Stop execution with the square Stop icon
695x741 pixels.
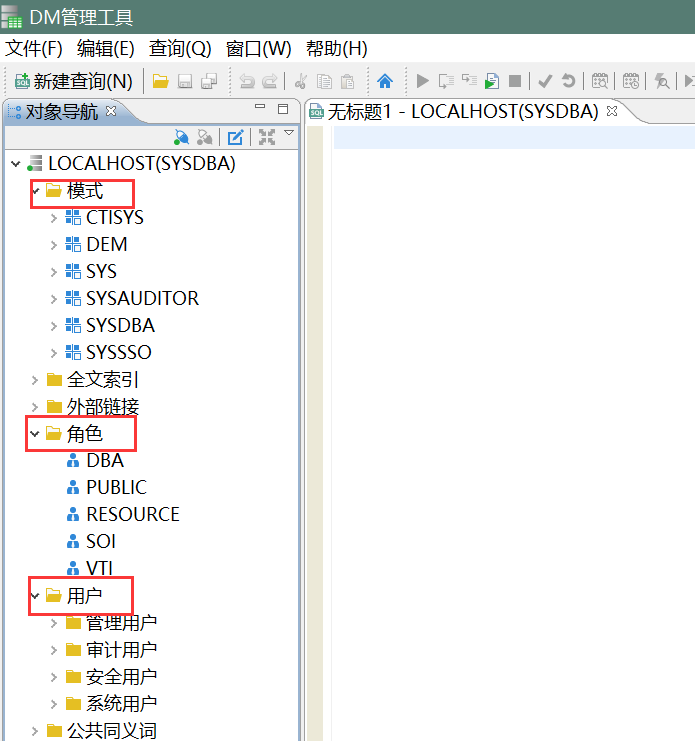coord(515,81)
